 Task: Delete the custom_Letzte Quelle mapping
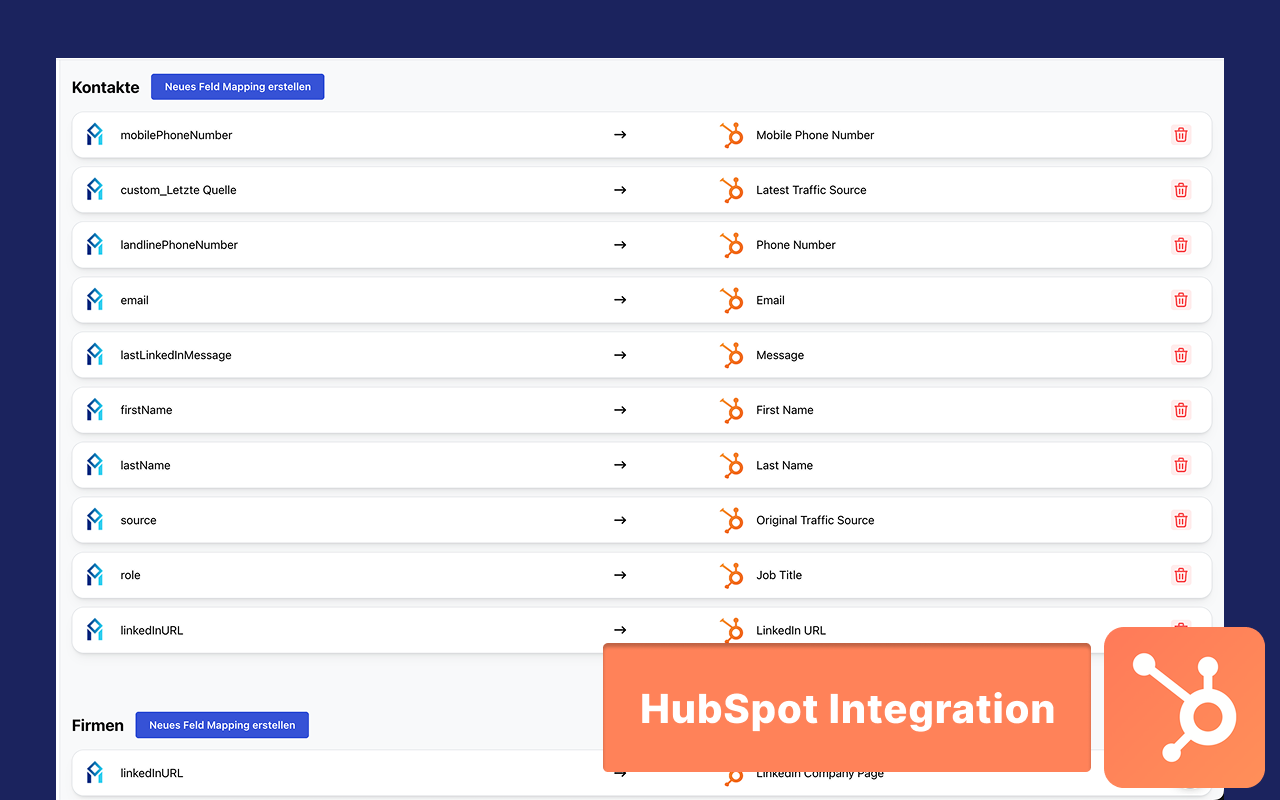coord(1181,190)
